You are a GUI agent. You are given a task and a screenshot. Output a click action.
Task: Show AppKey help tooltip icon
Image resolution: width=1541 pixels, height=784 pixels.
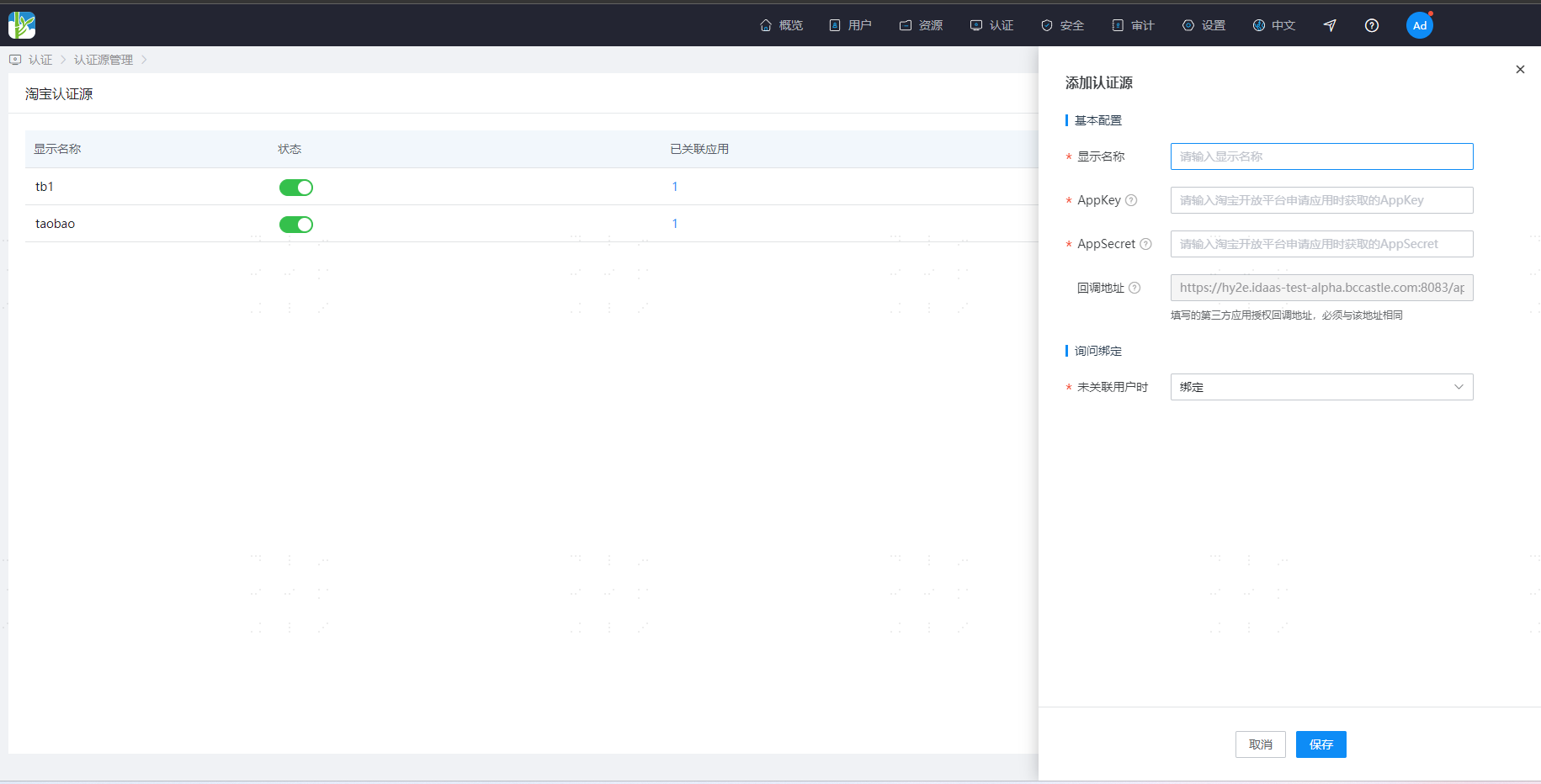click(1131, 200)
